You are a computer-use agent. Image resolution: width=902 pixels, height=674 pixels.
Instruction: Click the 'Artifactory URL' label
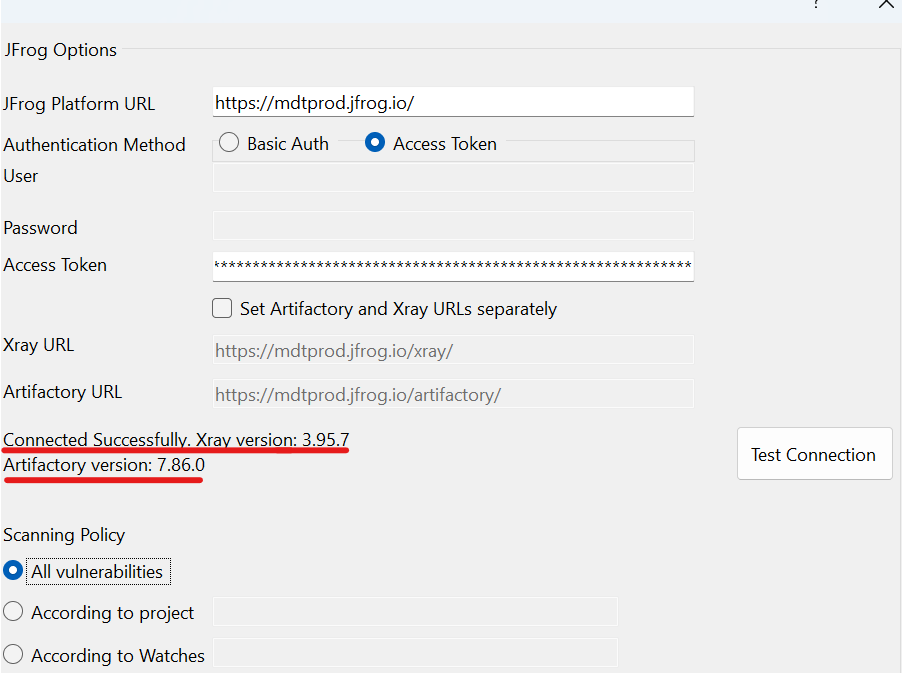coord(63,392)
